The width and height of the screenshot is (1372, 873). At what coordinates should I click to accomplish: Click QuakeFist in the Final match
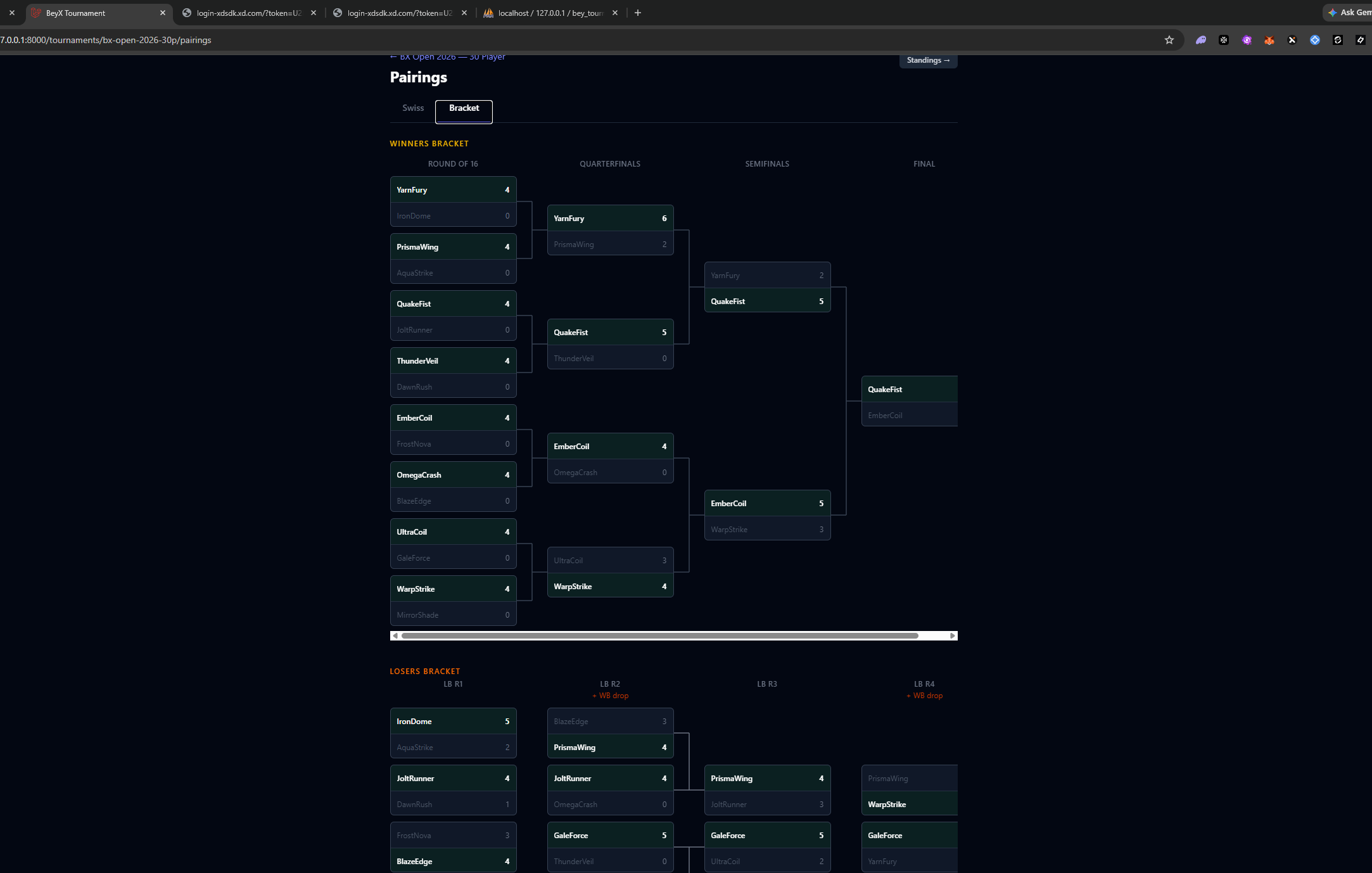click(x=910, y=389)
